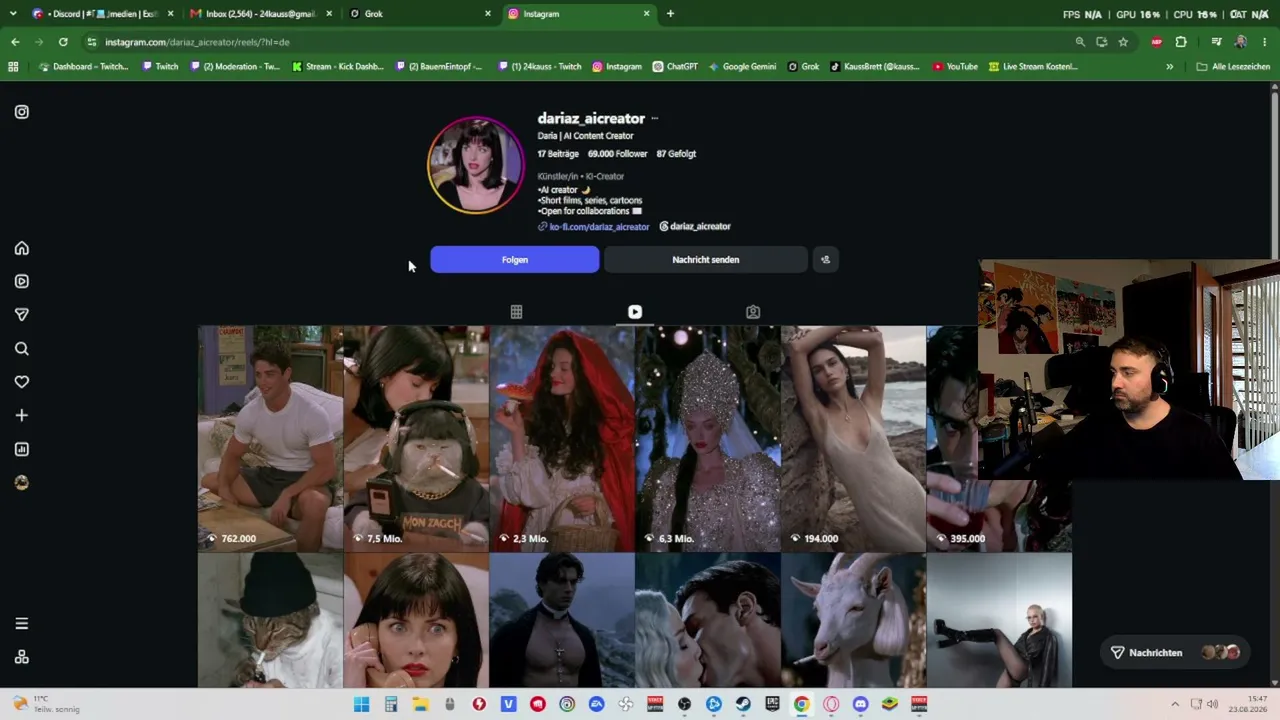Switch to the tagged photos tab
The height and width of the screenshot is (720, 1280).
pos(753,312)
